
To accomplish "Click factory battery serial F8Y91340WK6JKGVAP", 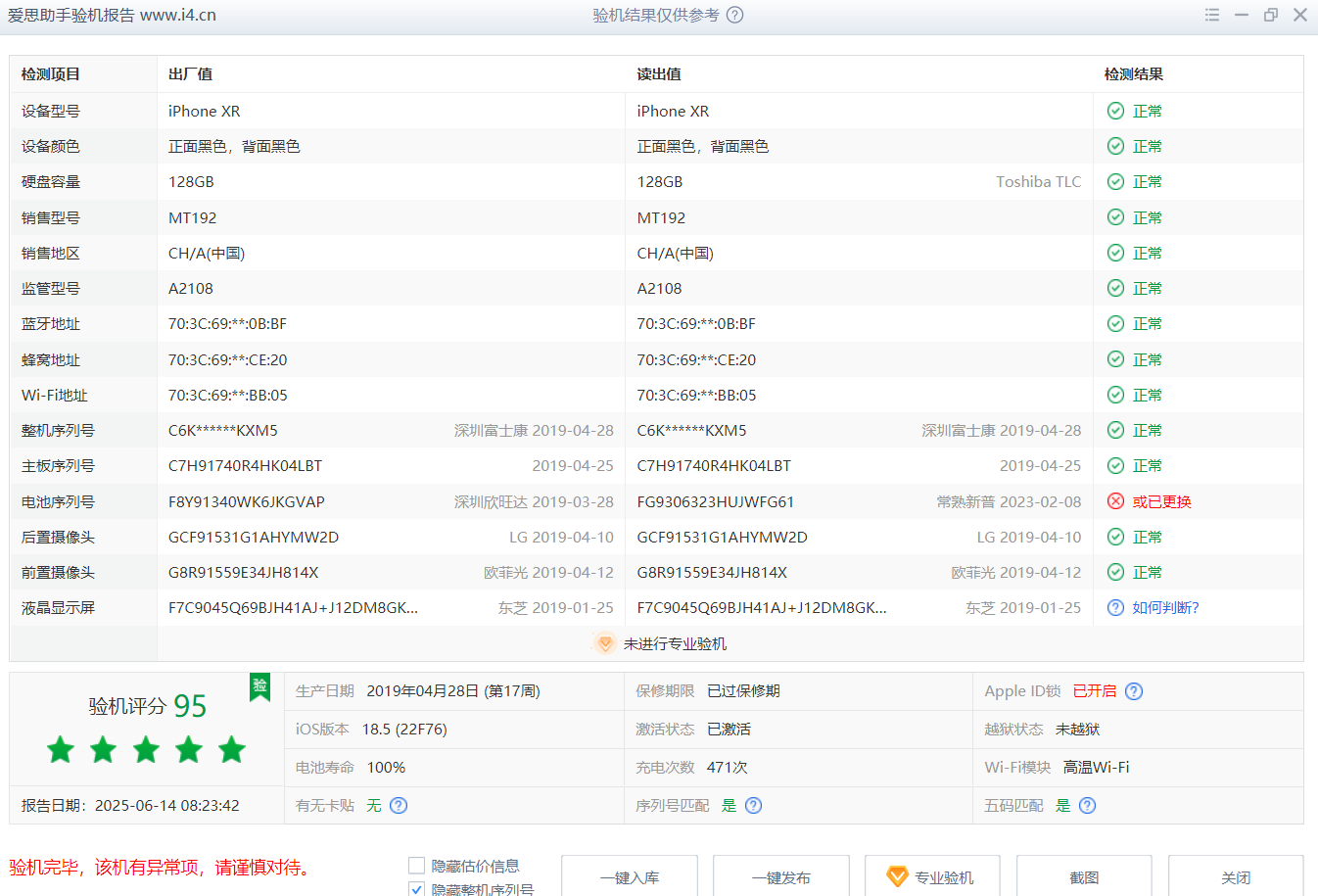I will click(x=247, y=501).
